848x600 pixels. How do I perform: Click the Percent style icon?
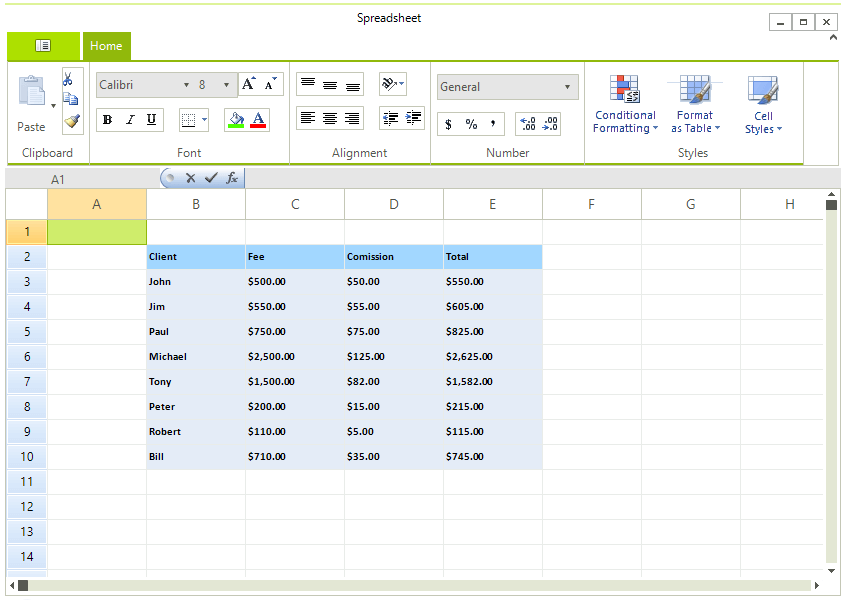tap(469, 124)
